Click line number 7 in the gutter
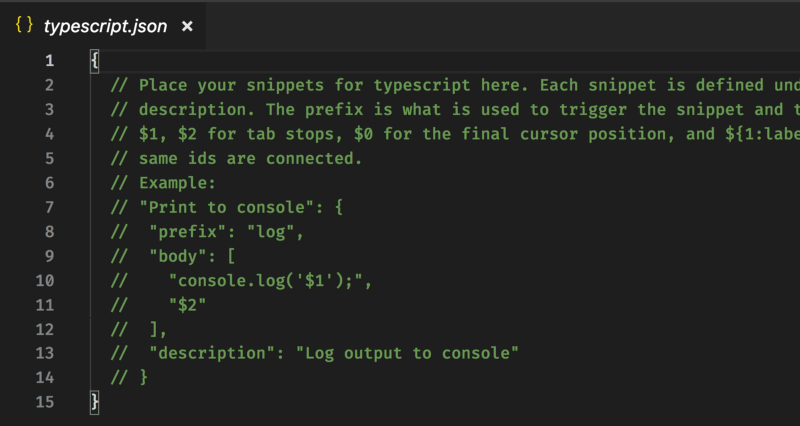The height and width of the screenshot is (426, 800). click(x=49, y=206)
